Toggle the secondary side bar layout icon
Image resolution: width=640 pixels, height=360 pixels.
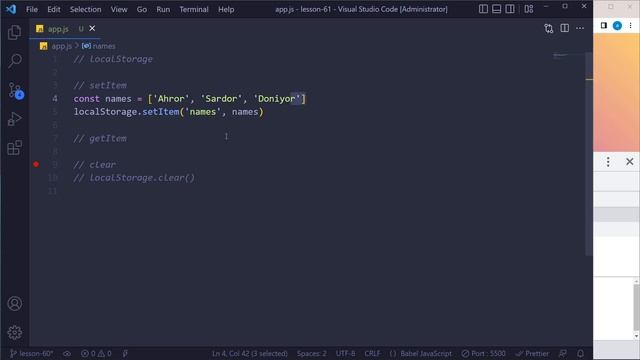(510, 9)
